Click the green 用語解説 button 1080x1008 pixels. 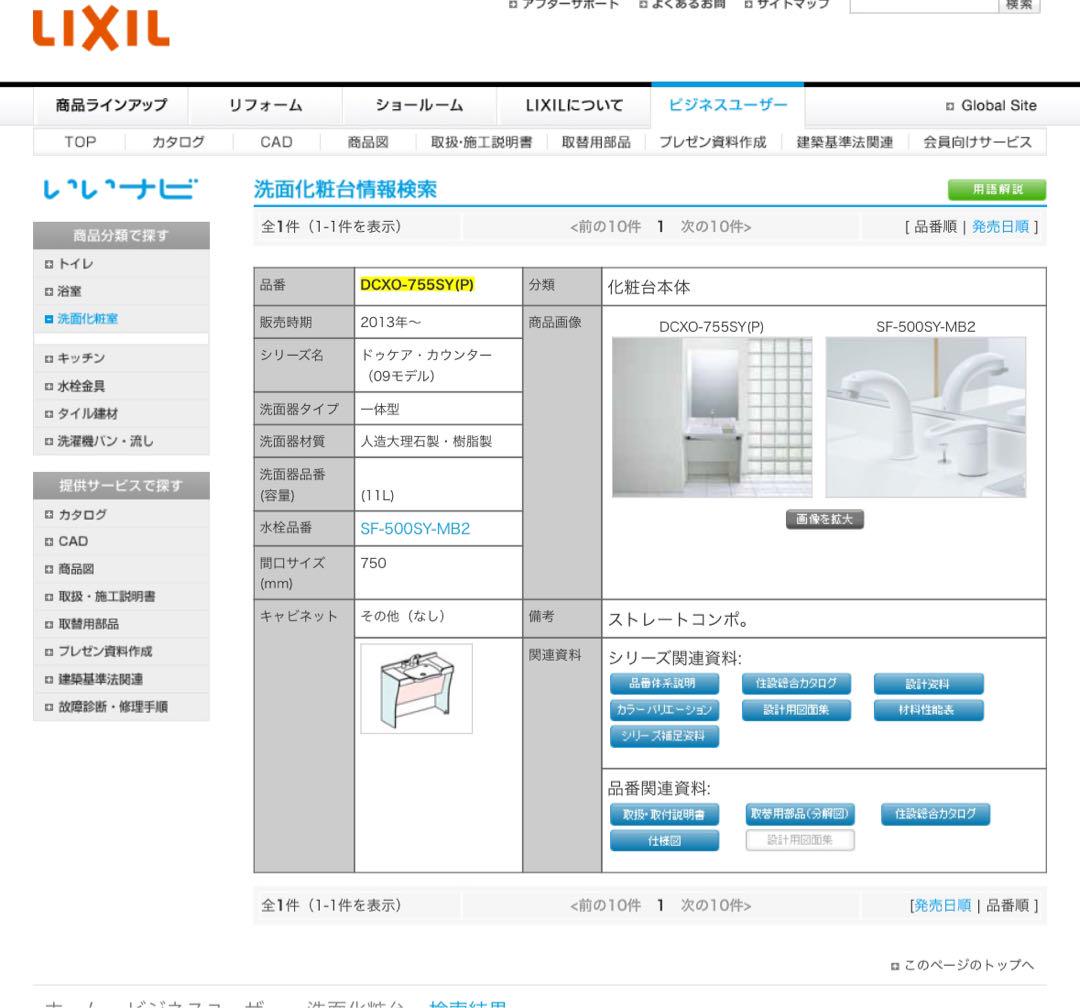pyautogui.click(x=997, y=189)
